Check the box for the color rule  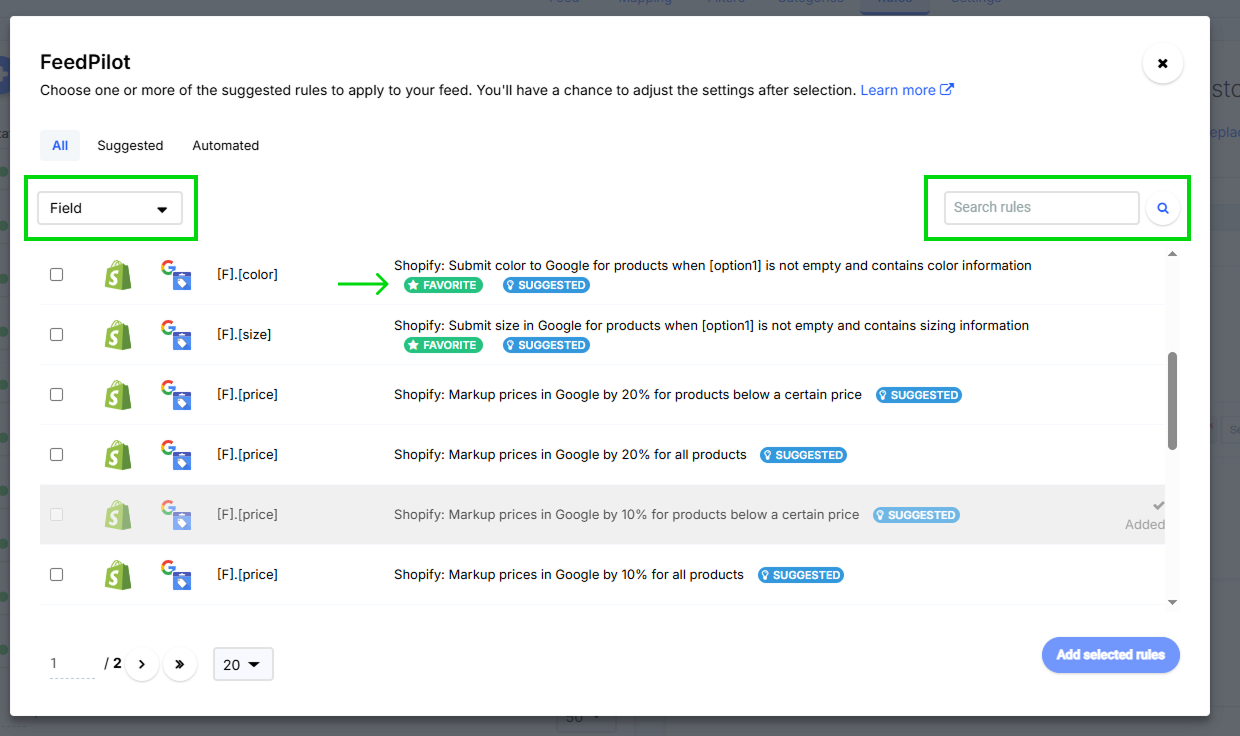(x=57, y=274)
